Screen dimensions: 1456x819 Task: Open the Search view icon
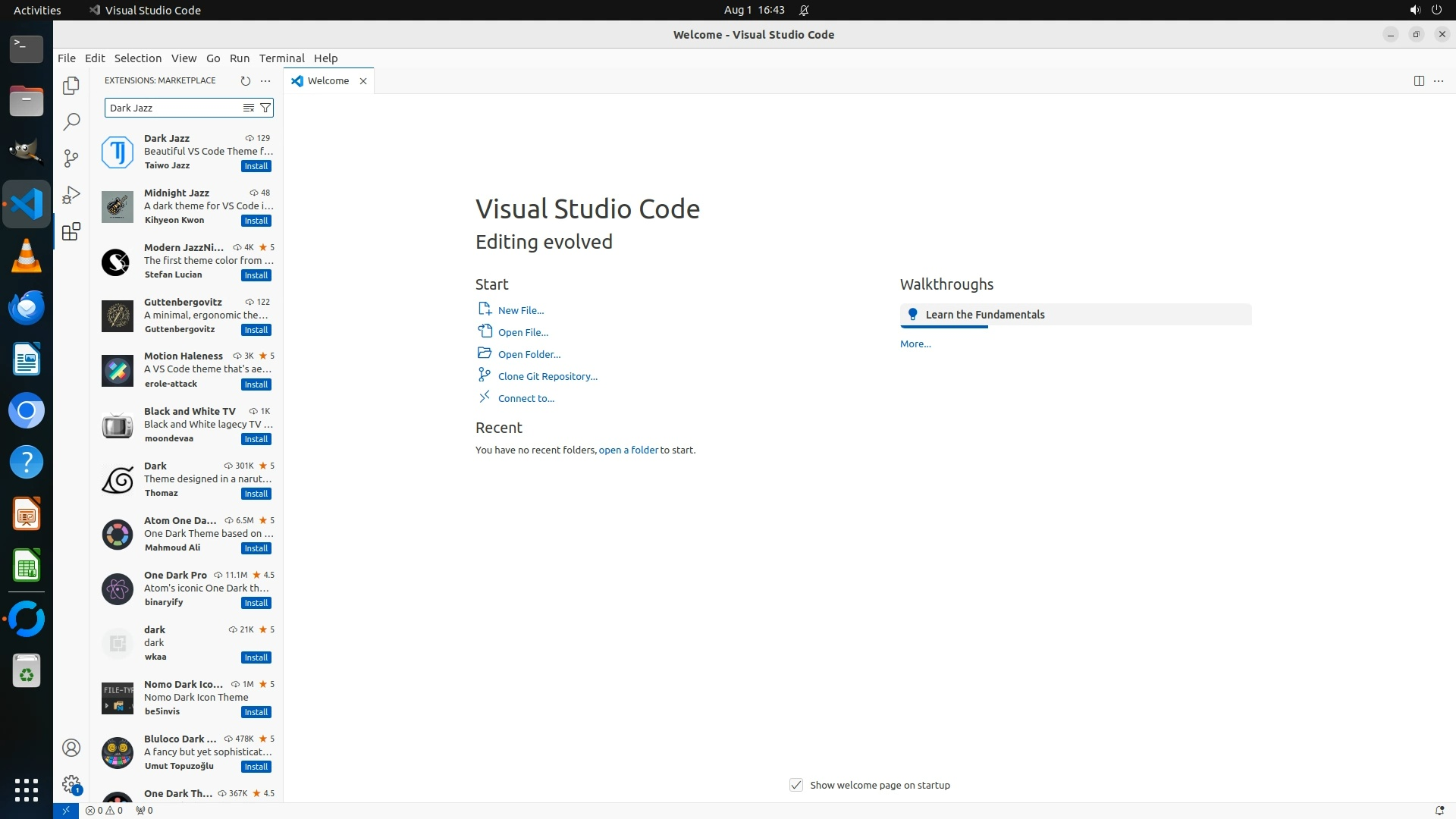coord(71,121)
